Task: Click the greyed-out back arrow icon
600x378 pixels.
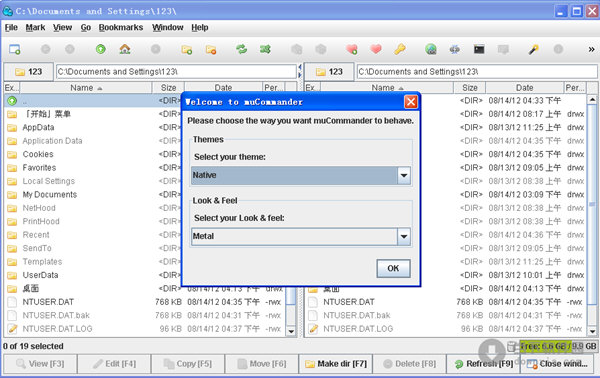Action: click(x=46, y=49)
